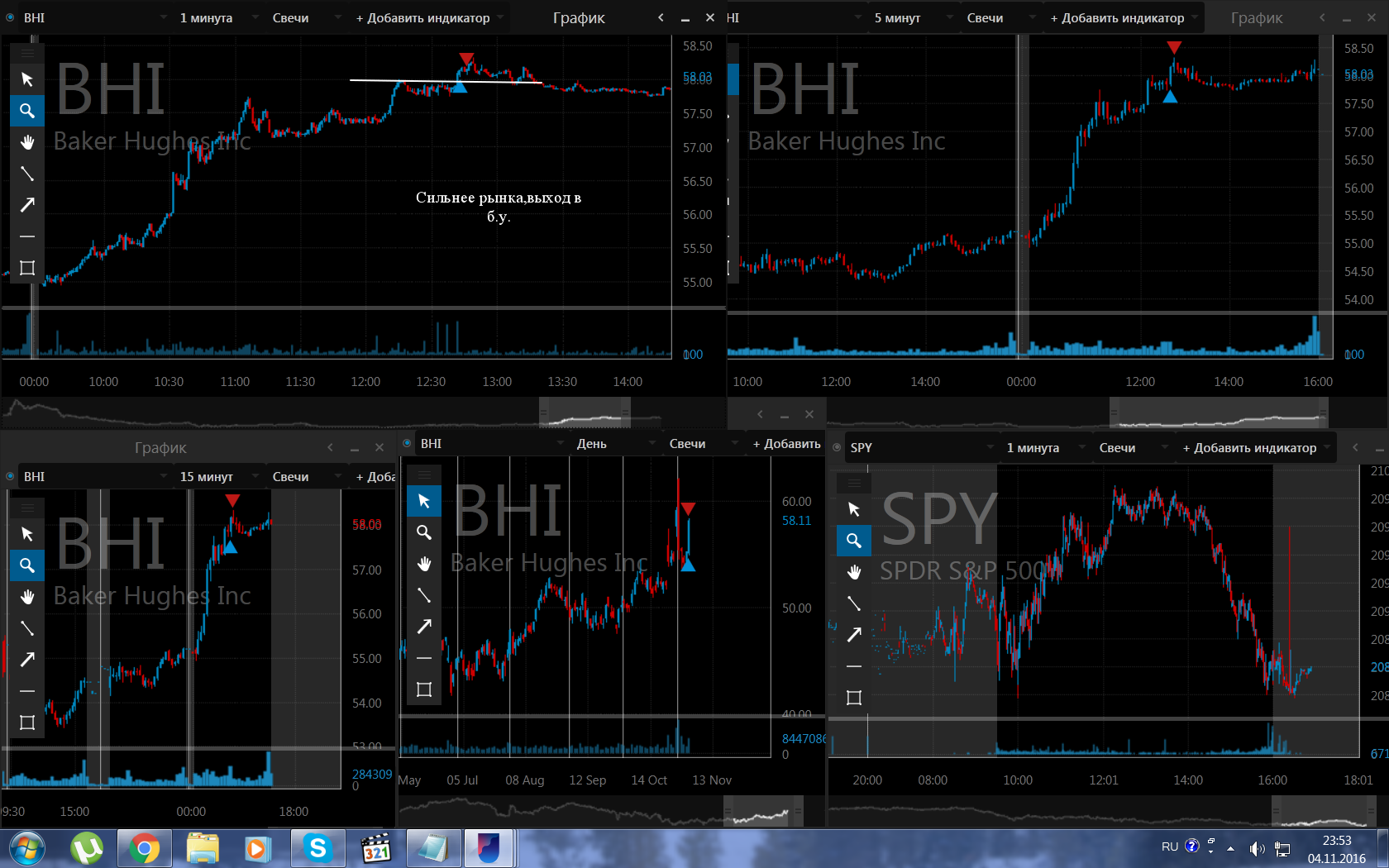This screenshot has width=1389, height=868.
Task: Switch to the График tab of the 1-minute chart
Action: click(x=579, y=17)
